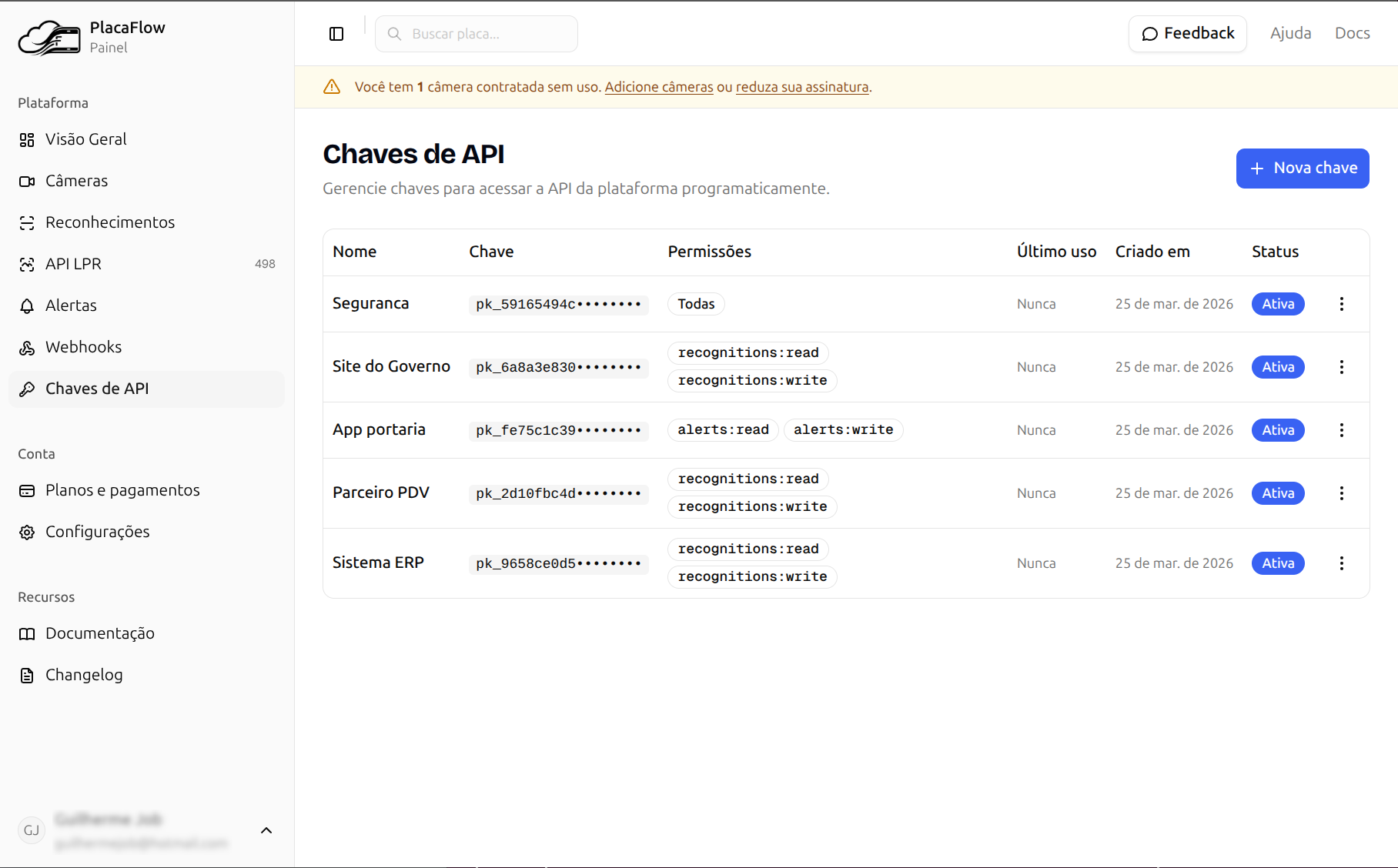Go to Reconhecimentos via scan icon

[x=27, y=223]
